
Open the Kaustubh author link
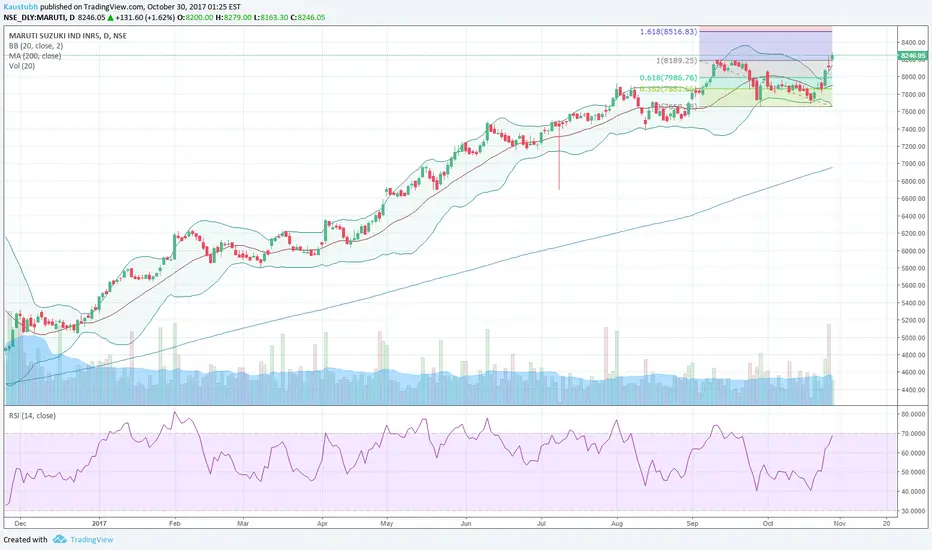21,7
